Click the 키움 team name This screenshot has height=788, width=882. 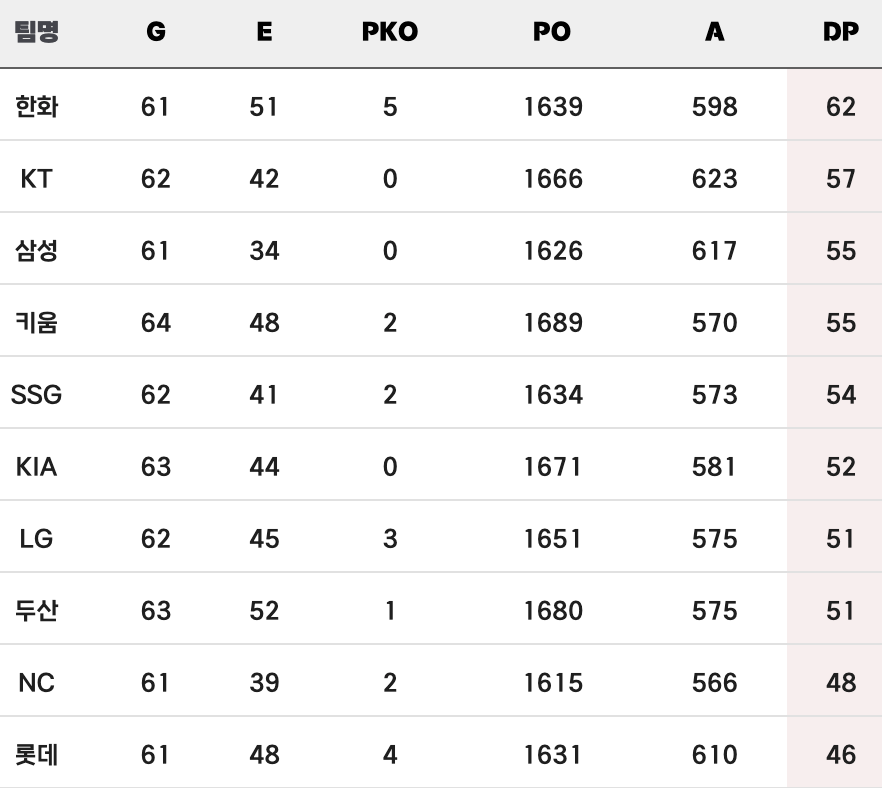click(37, 323)
